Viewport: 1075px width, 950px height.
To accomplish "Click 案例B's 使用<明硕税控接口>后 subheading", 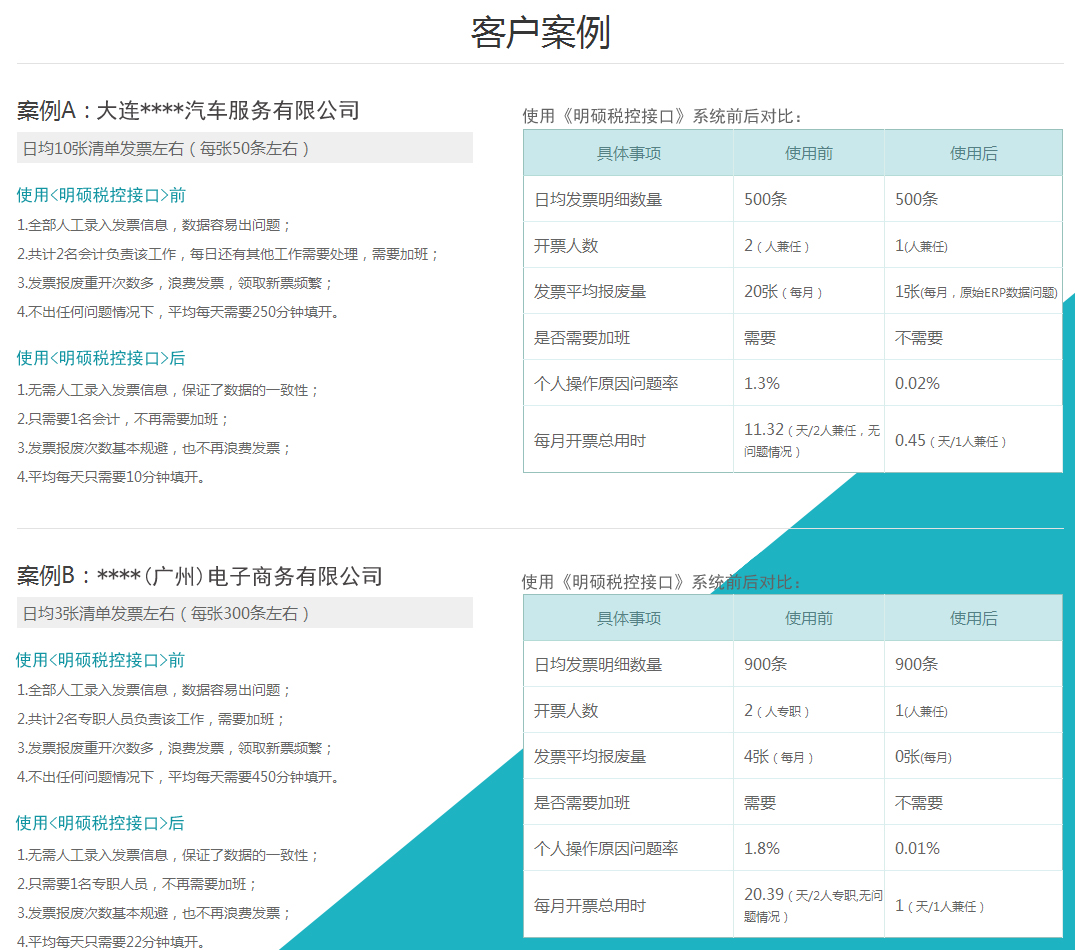I will 101,823.
